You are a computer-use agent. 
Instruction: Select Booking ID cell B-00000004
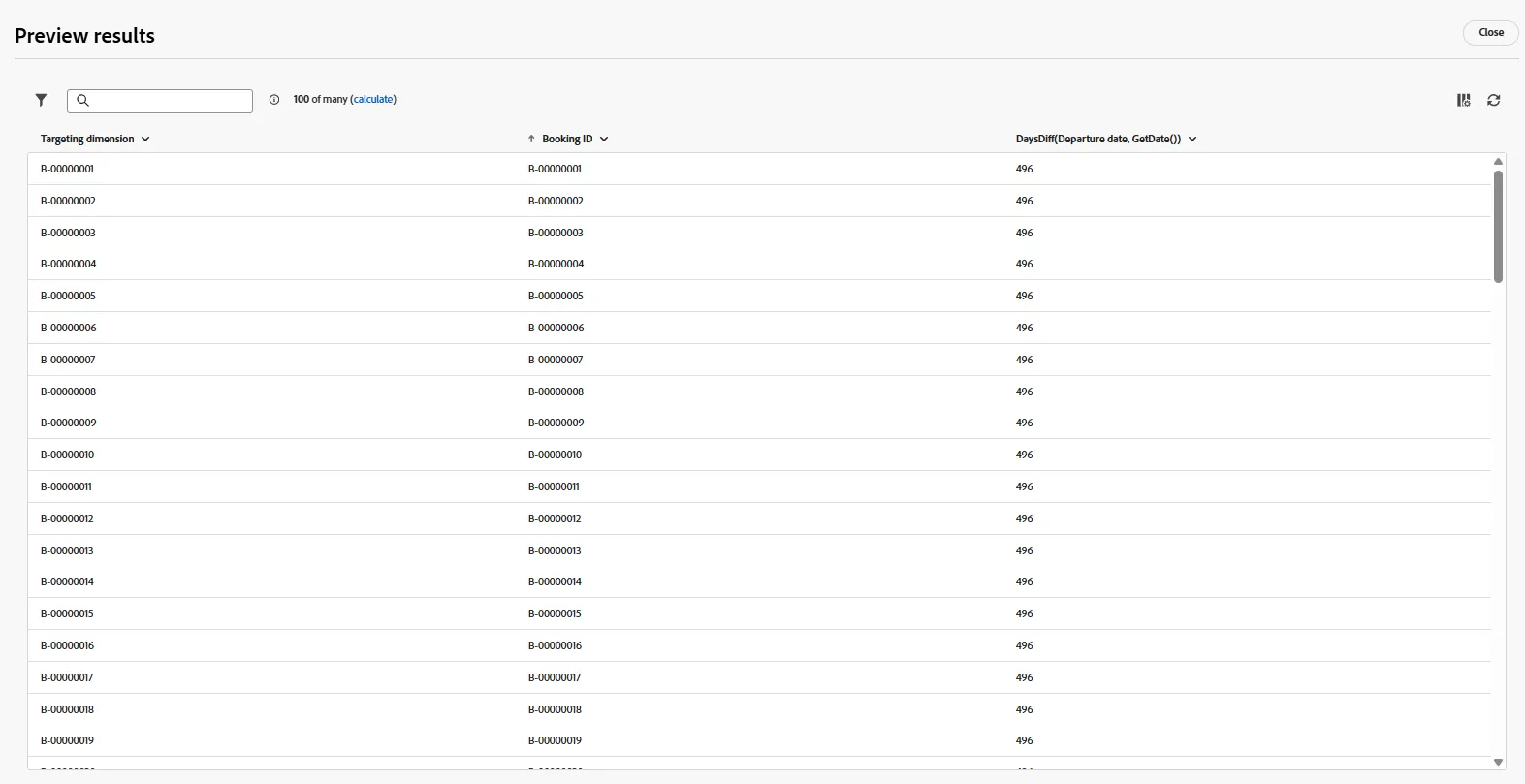click(556, 265)
